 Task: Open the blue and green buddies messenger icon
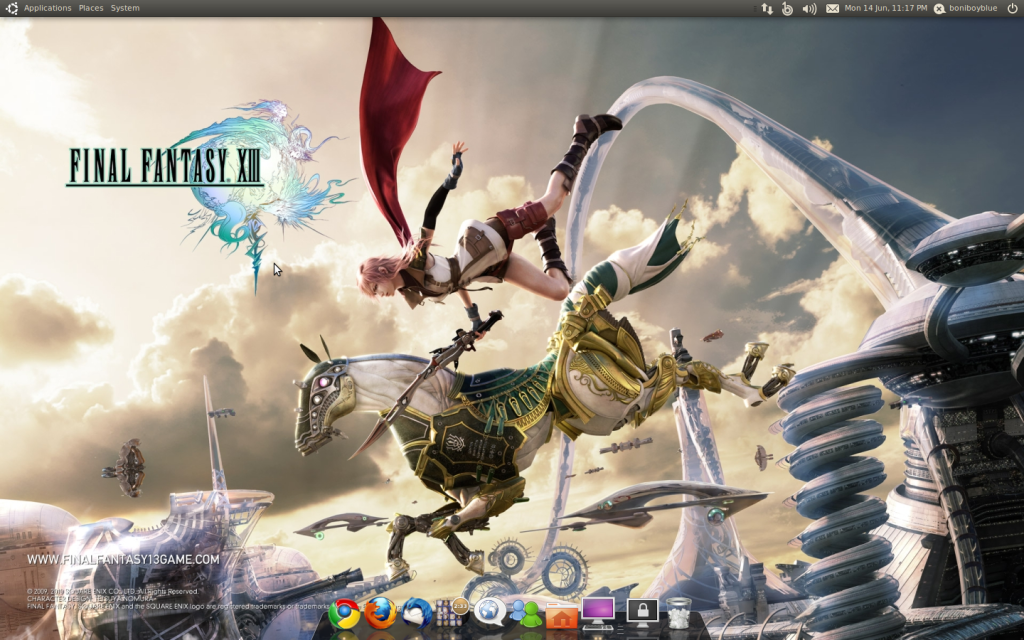click(x=526, y=614)
